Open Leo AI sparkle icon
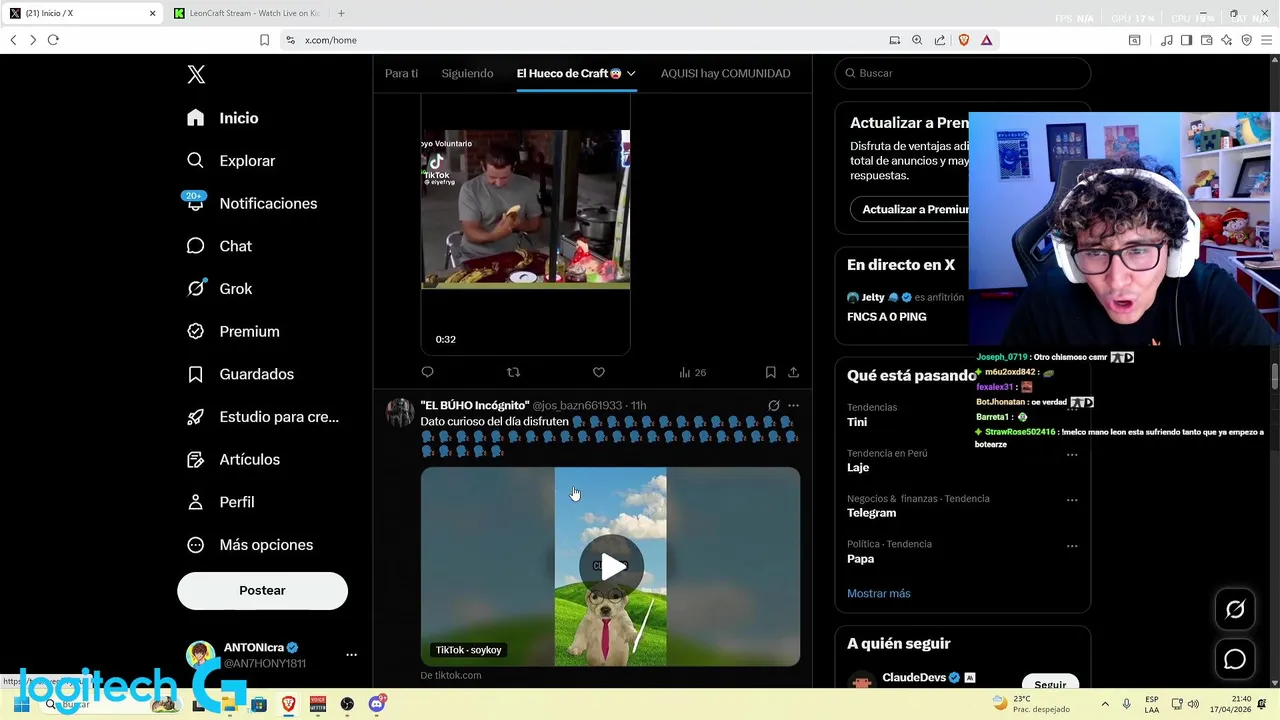Viewport: 1280px width, 720px height. [1226, 40]
